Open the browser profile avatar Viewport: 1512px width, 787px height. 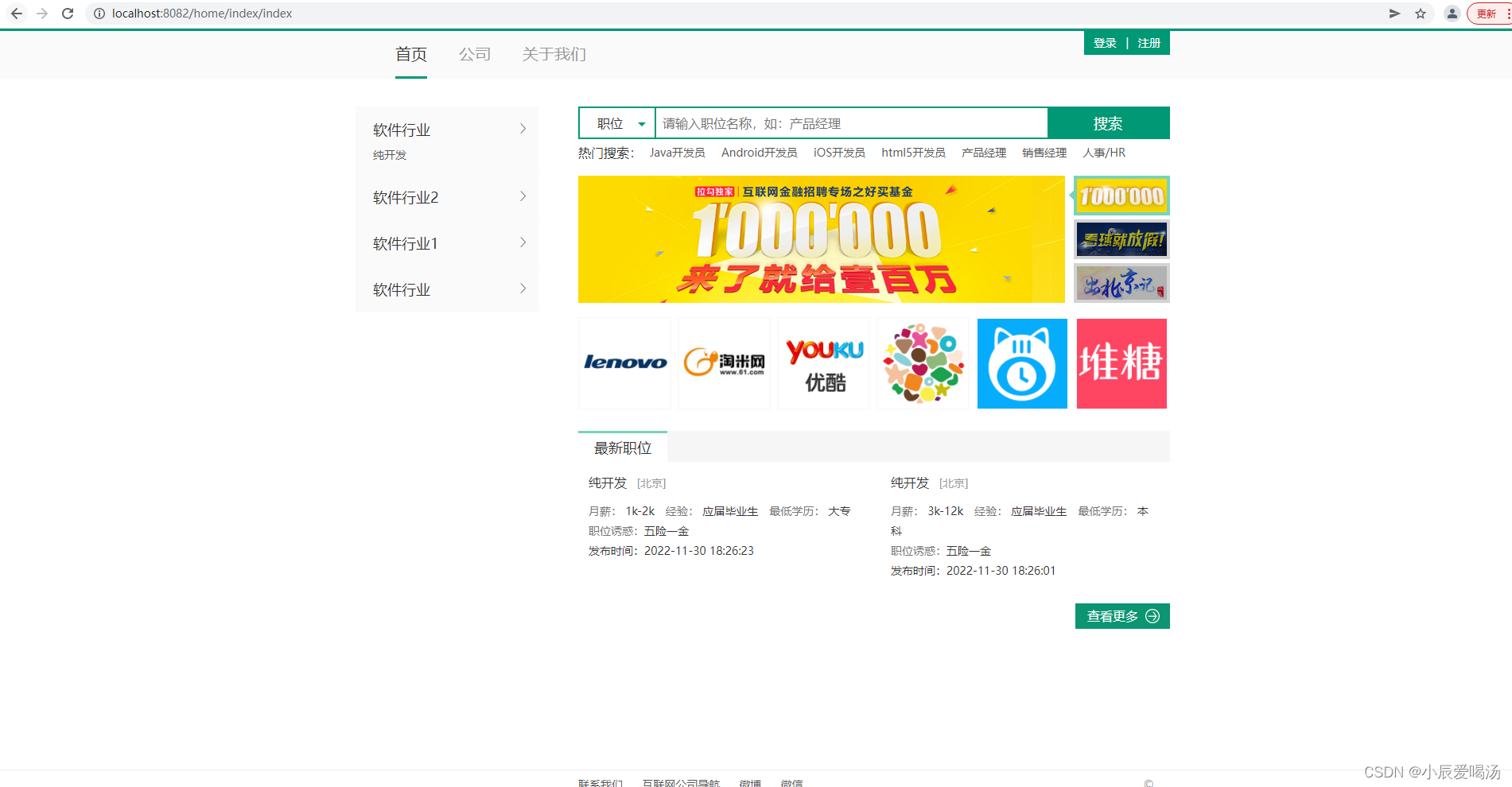pyautogui.click(x=1452, y=14)
